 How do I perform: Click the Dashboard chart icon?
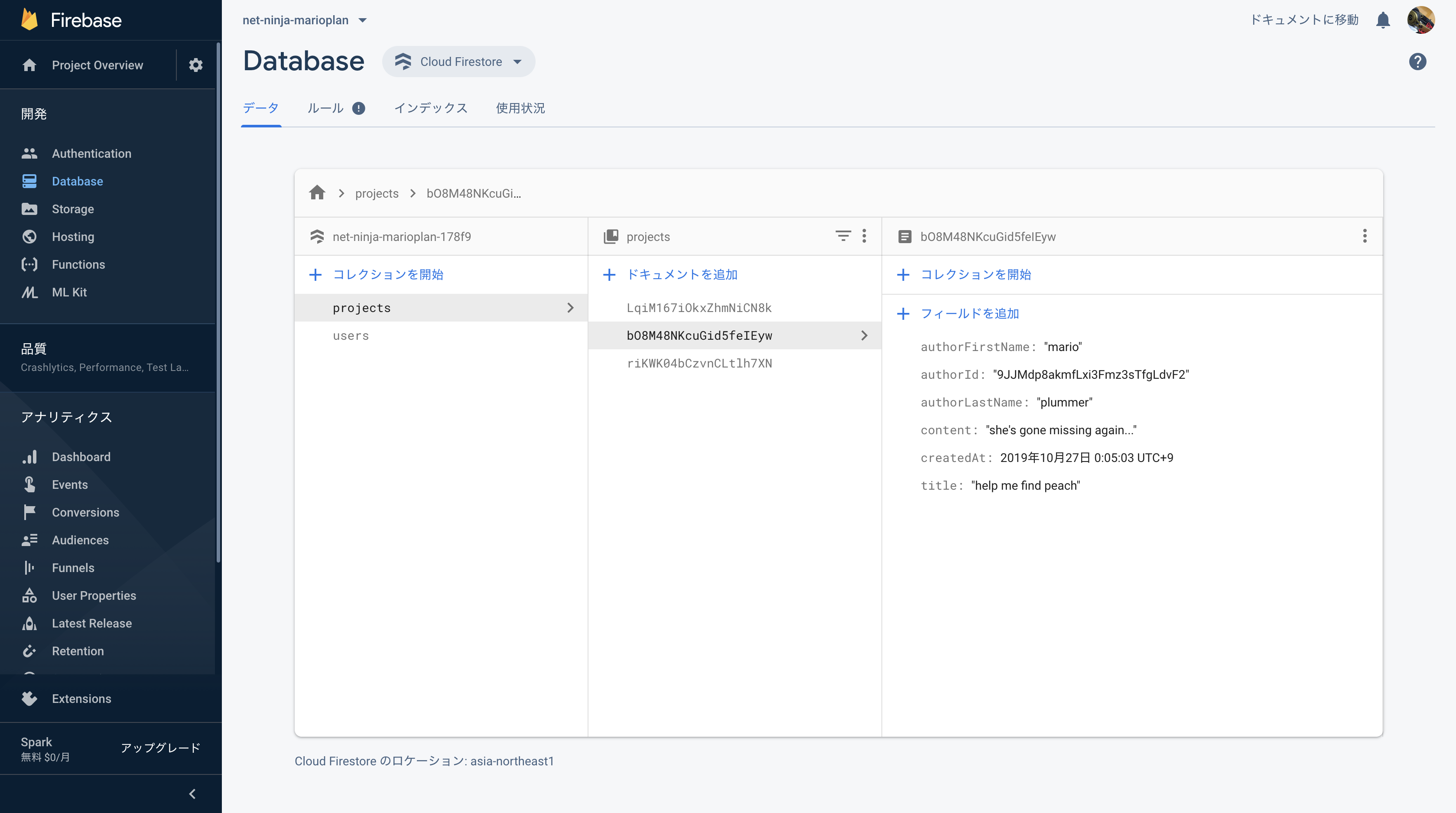(29, 456)
